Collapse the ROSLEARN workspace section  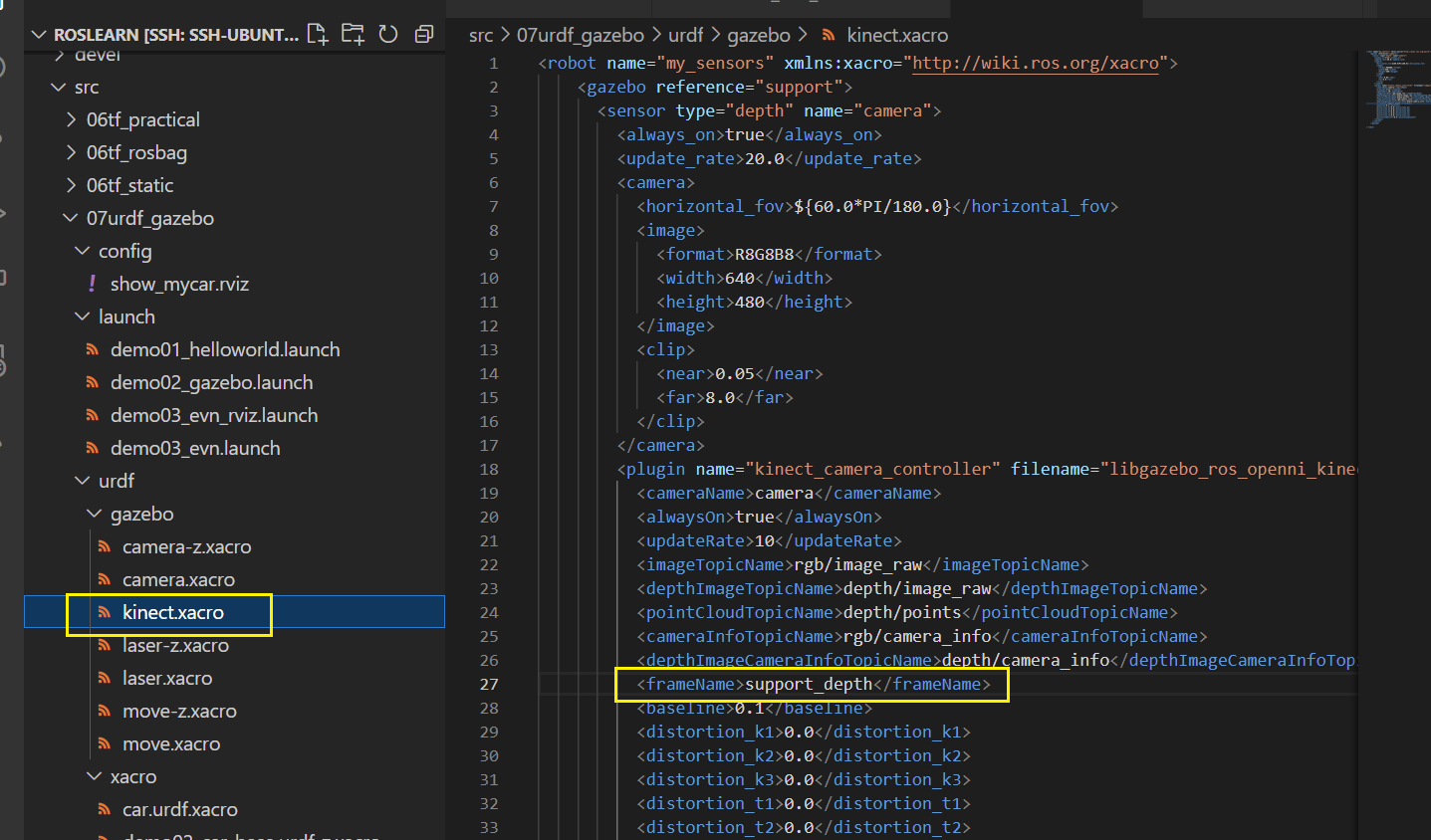point(39,35)
